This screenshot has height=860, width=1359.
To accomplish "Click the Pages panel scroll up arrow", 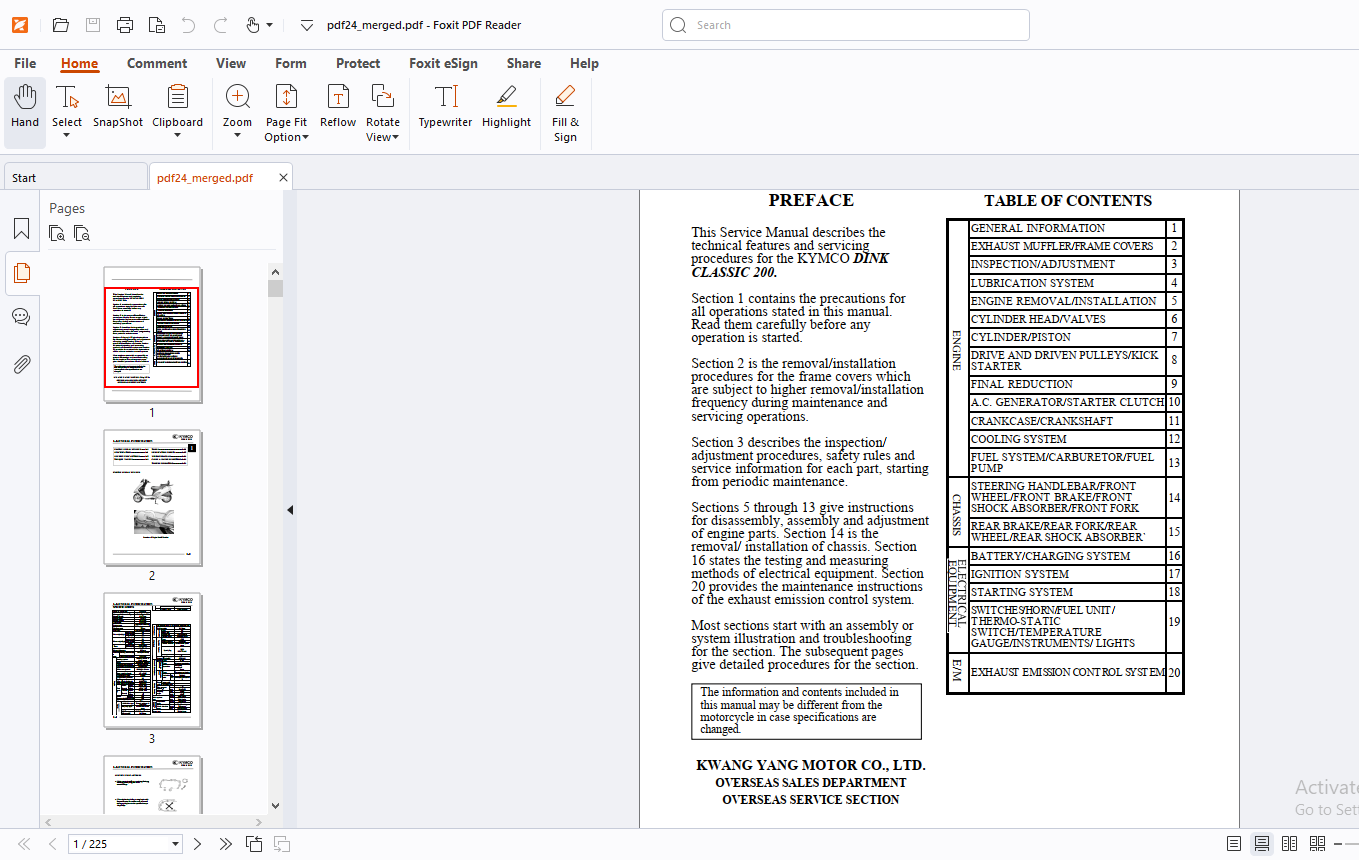I will tap(275, 271).
